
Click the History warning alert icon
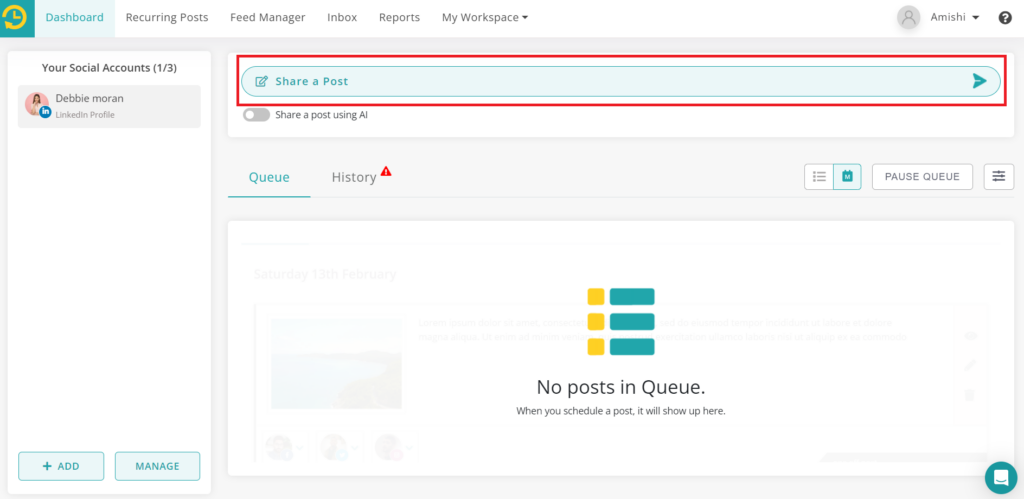pos(386,171)
